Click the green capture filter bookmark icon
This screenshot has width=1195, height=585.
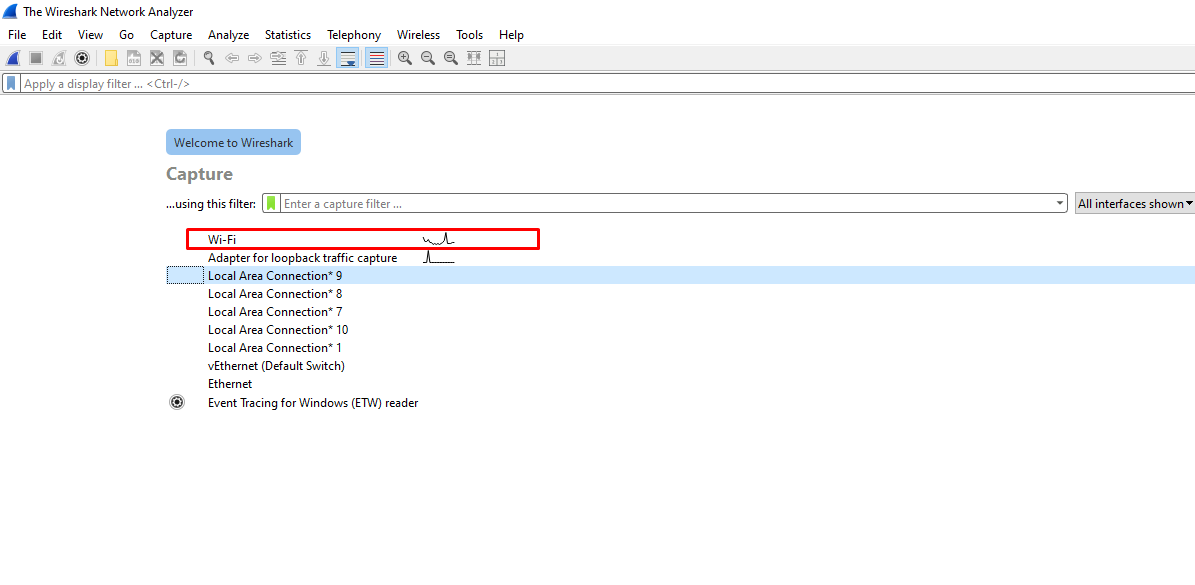click(271, 203)
